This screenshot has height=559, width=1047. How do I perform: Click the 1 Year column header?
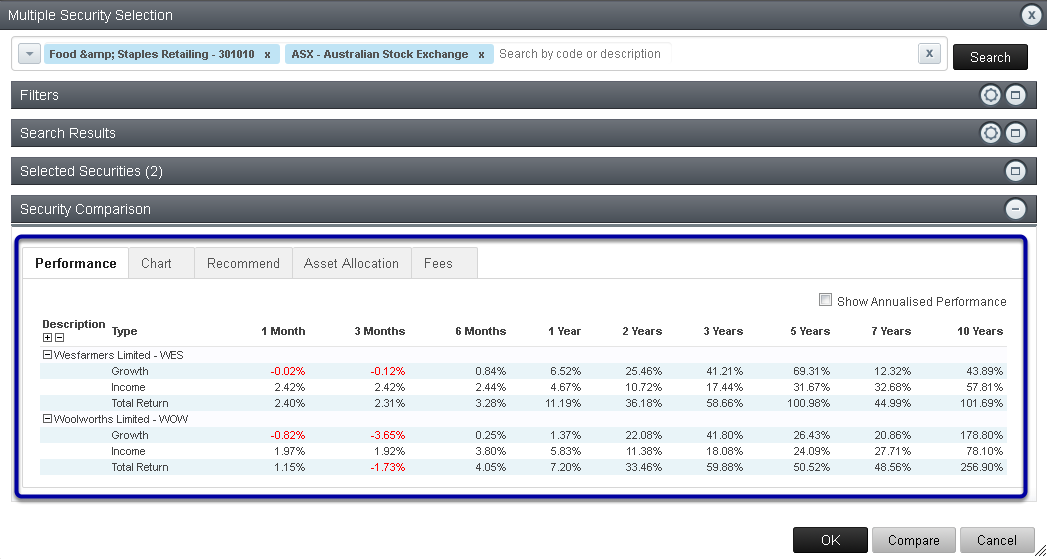[x=564, y=331]
